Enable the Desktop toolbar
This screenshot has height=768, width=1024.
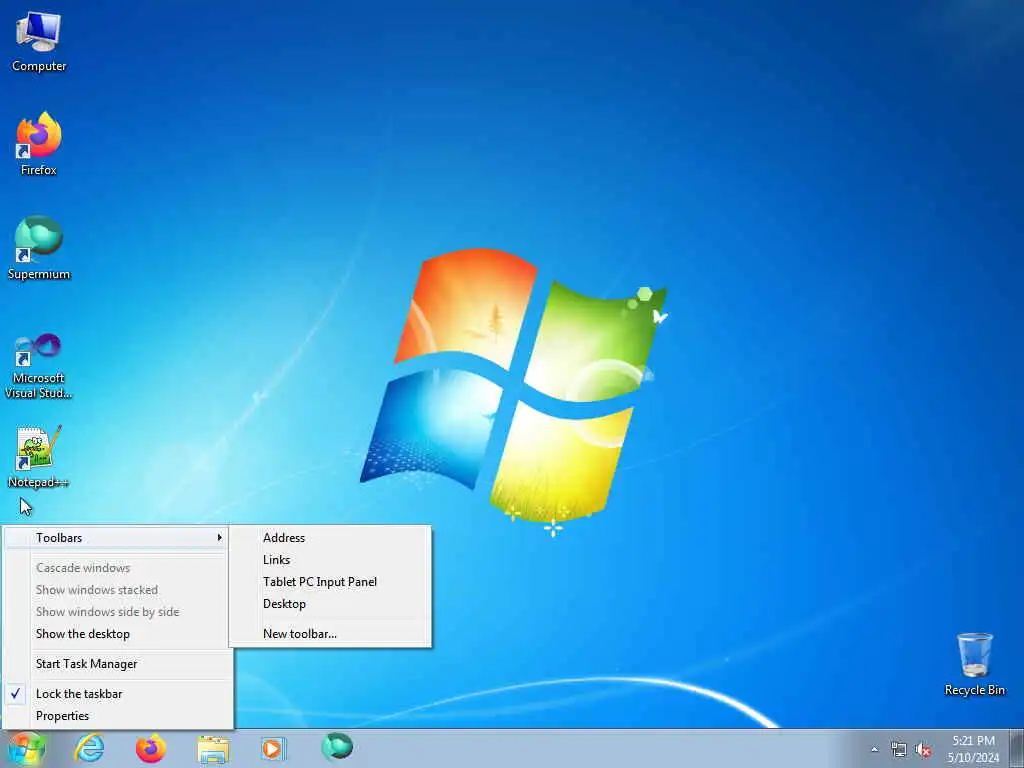tap(330, 604)
